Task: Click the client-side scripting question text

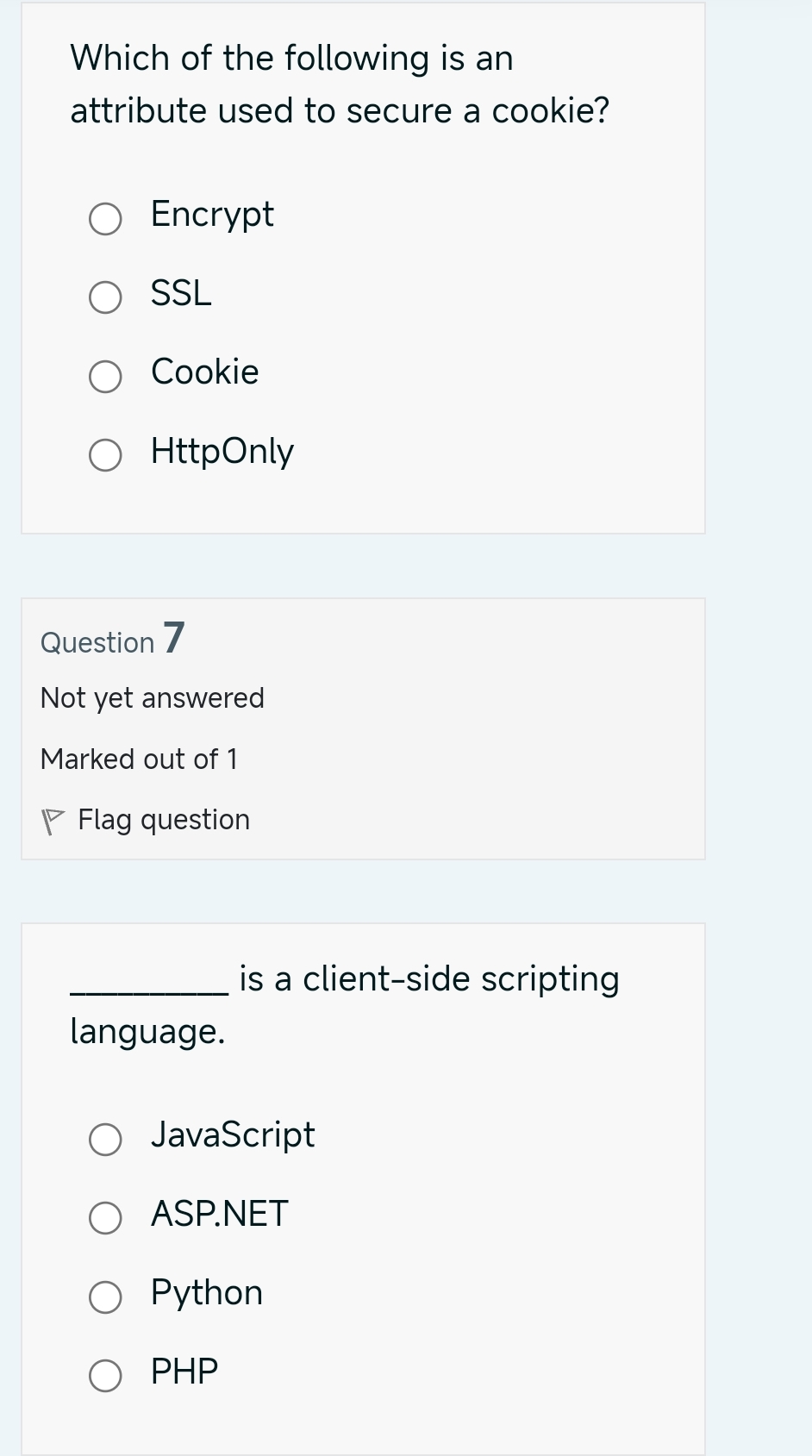Action: click(345, 1003)
